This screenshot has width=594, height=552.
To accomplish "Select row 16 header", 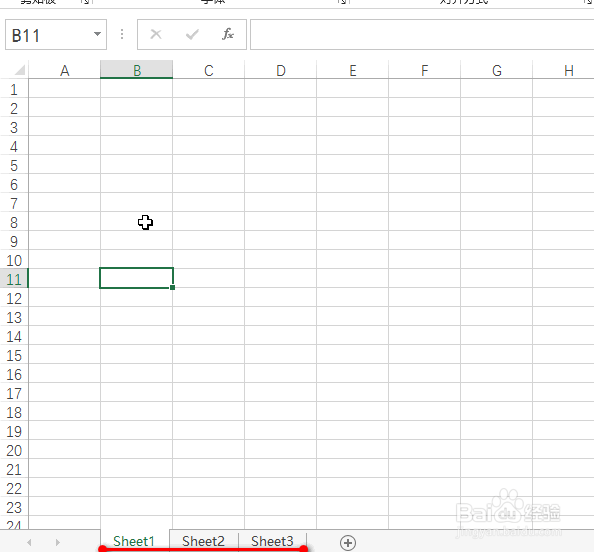I will (x=14, y=374).
